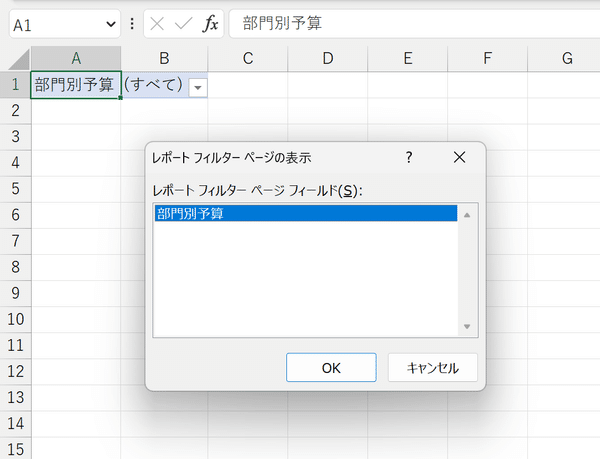Select column F header
This screenshot has height=459, width=600.
point(488,59)
